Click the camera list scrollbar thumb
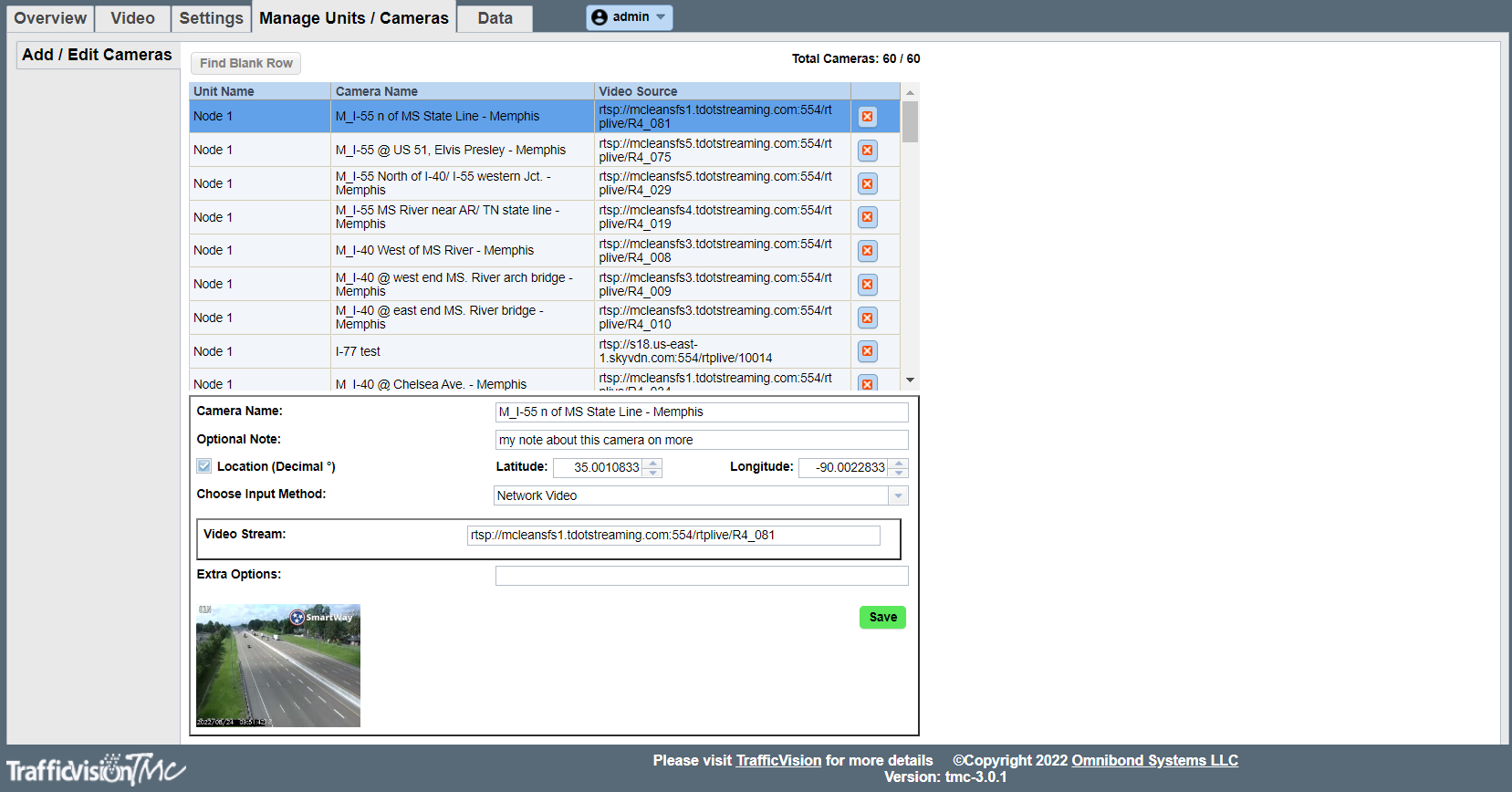The width and height of the screenshot is (1512, 792). click(910, 121)
